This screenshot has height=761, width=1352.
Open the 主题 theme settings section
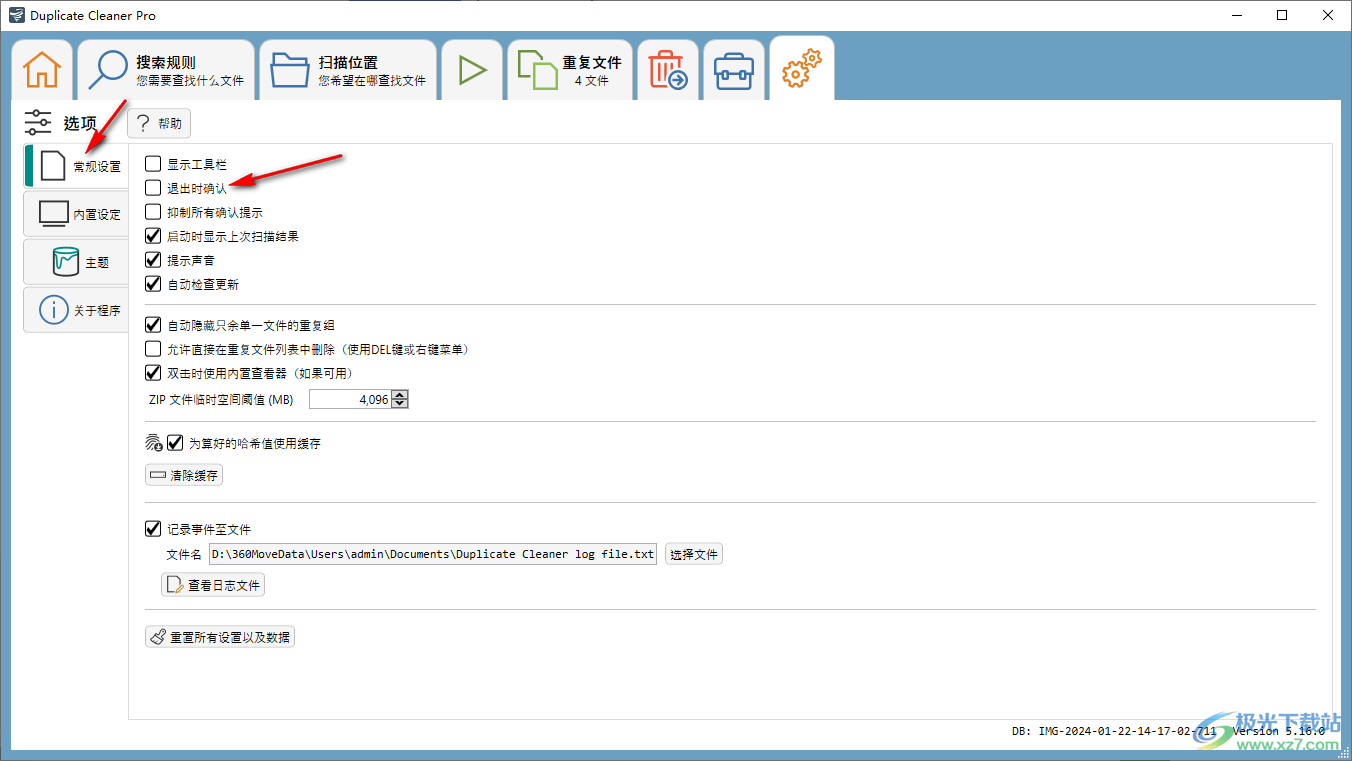(x=78, y=262)
